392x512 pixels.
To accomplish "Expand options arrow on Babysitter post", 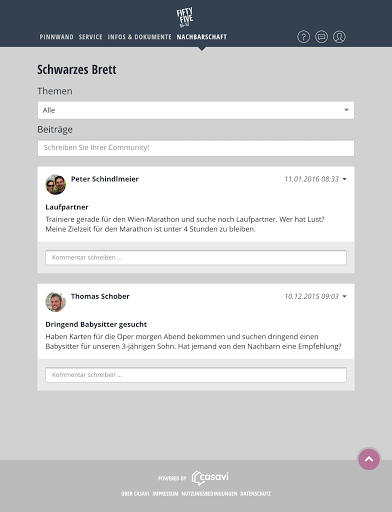I will pos(345,296).
